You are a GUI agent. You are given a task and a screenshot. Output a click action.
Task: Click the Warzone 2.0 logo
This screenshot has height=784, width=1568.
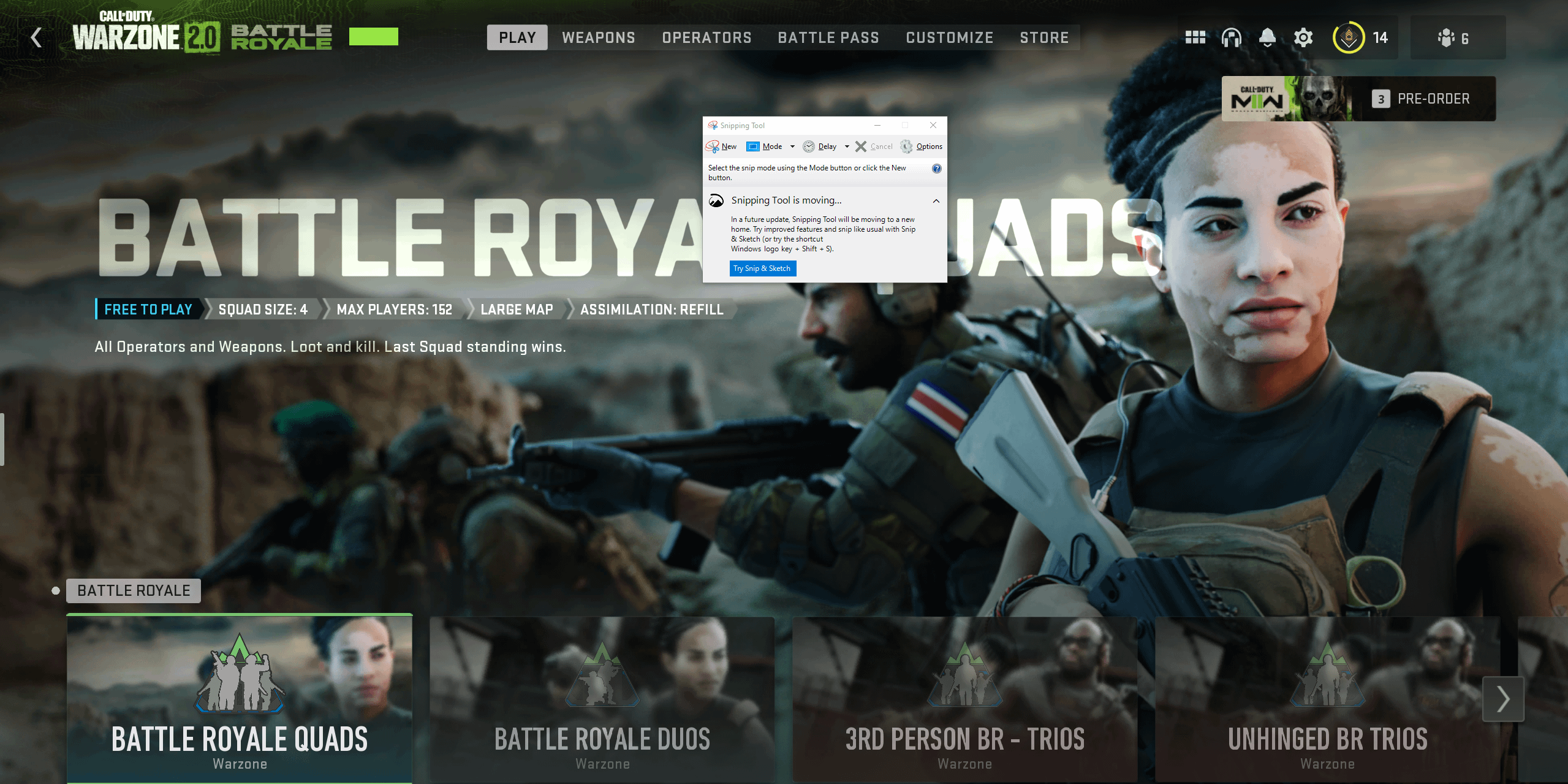pyautogui.click(x=146, y=32)
